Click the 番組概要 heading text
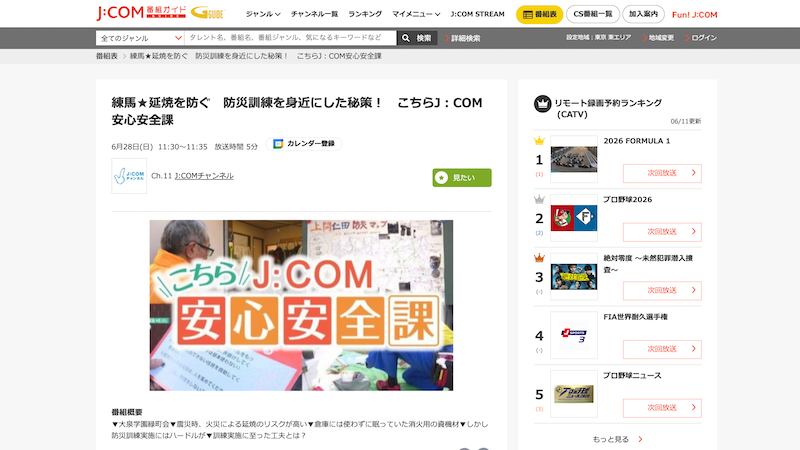 click(x=127, y=412)
